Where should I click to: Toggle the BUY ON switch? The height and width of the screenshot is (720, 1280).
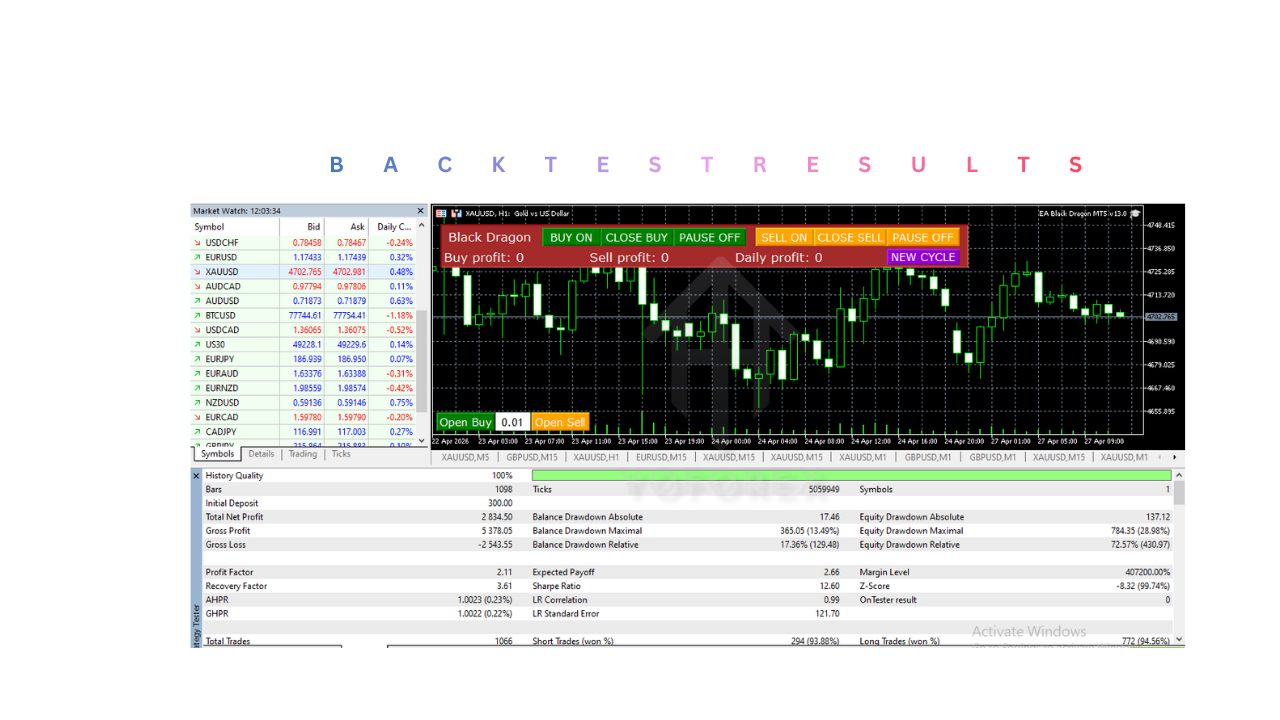click(571, 238)
